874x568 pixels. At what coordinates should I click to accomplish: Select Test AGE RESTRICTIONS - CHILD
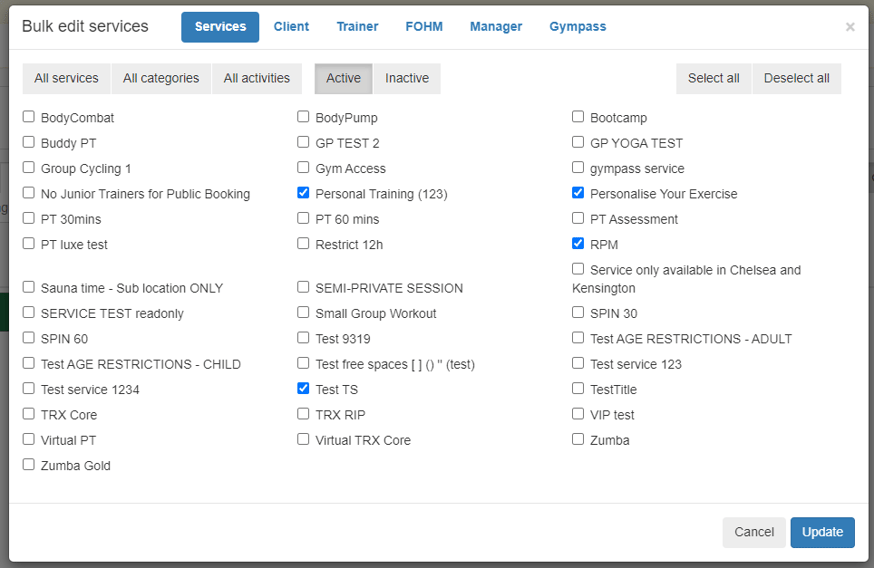(28, 363)
